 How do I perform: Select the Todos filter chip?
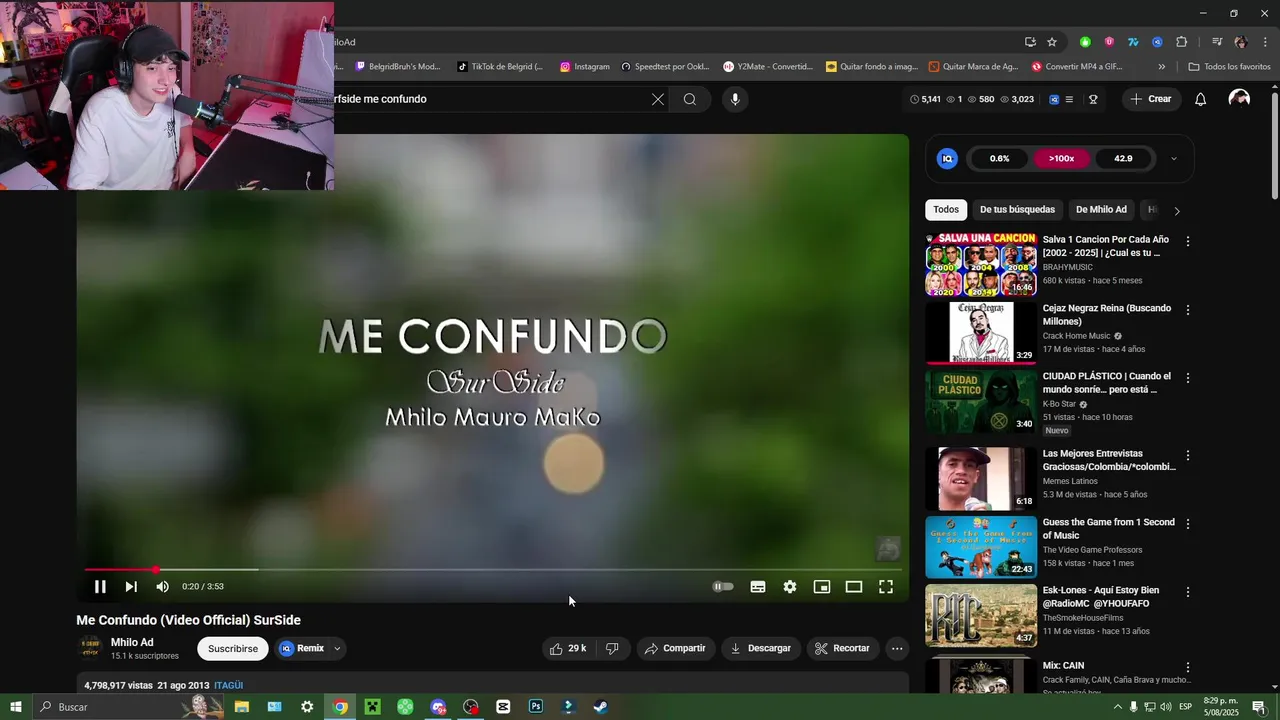pos(946,210)
